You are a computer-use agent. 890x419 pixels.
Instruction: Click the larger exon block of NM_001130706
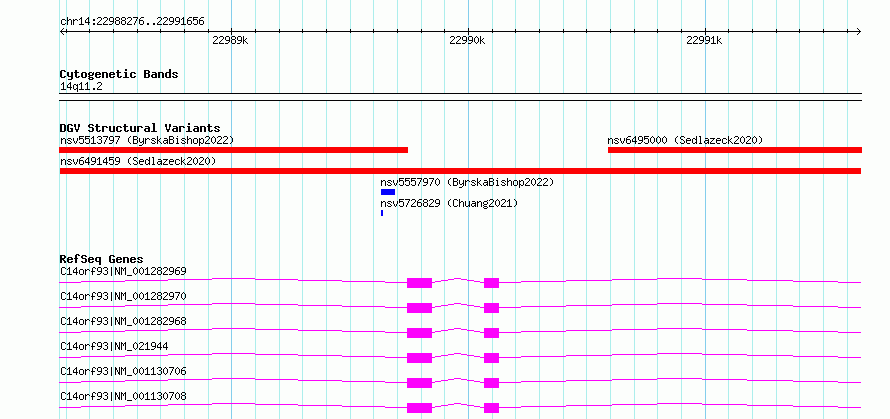tap(419, 383)
